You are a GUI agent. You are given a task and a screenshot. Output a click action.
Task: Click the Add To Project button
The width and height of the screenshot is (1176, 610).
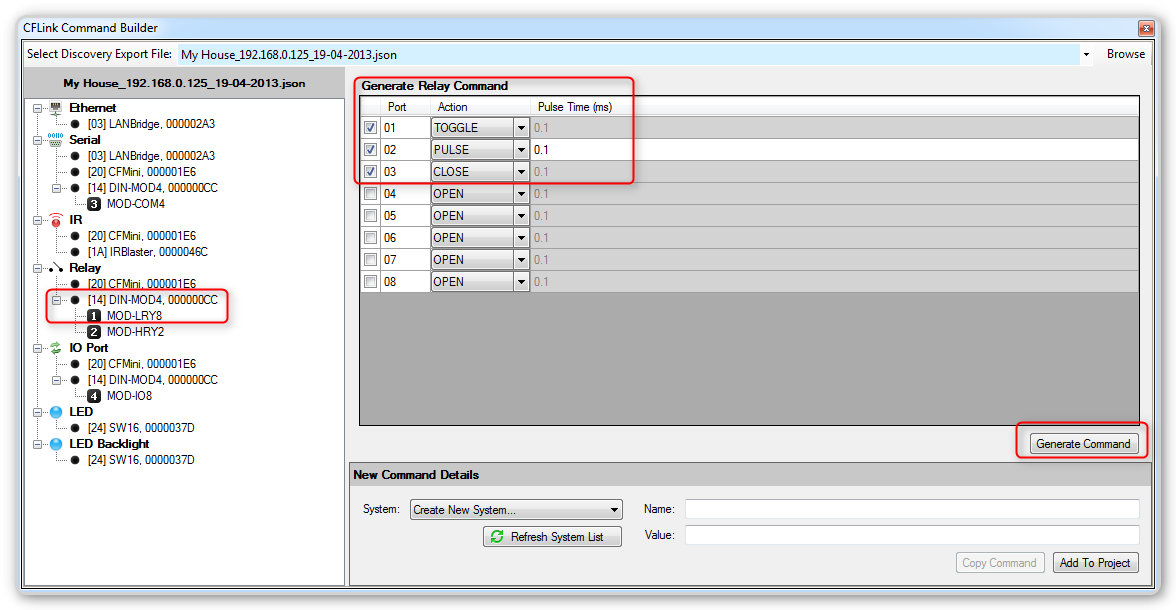tap(1095, 563)
